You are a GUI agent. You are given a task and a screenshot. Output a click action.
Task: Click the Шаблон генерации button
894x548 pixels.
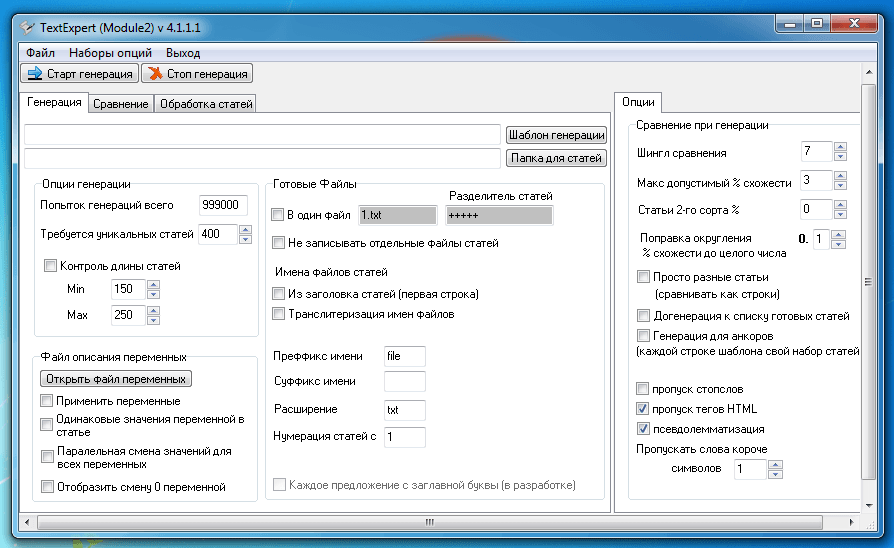(556, 135)
